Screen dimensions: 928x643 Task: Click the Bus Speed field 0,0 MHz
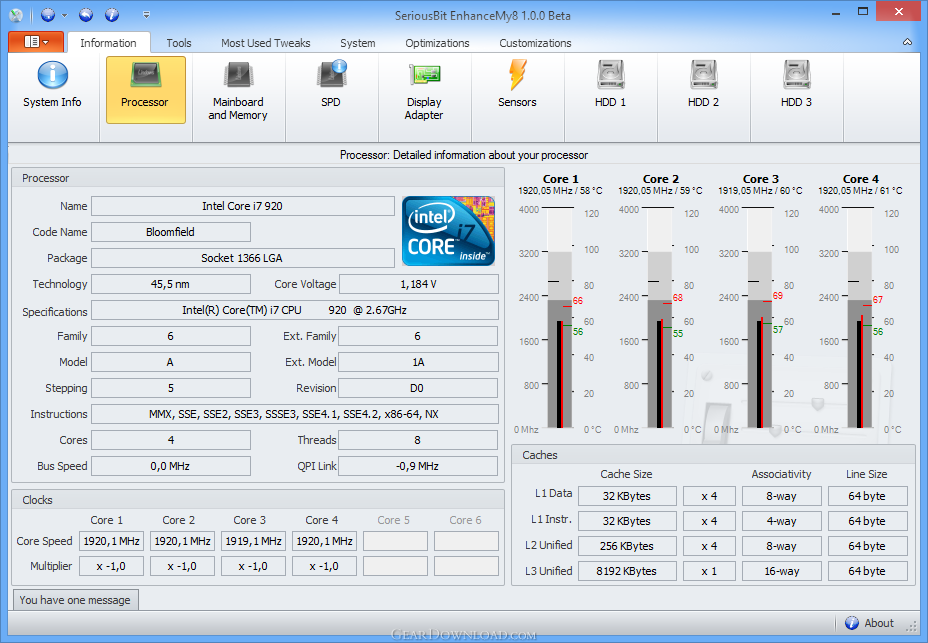170,466
